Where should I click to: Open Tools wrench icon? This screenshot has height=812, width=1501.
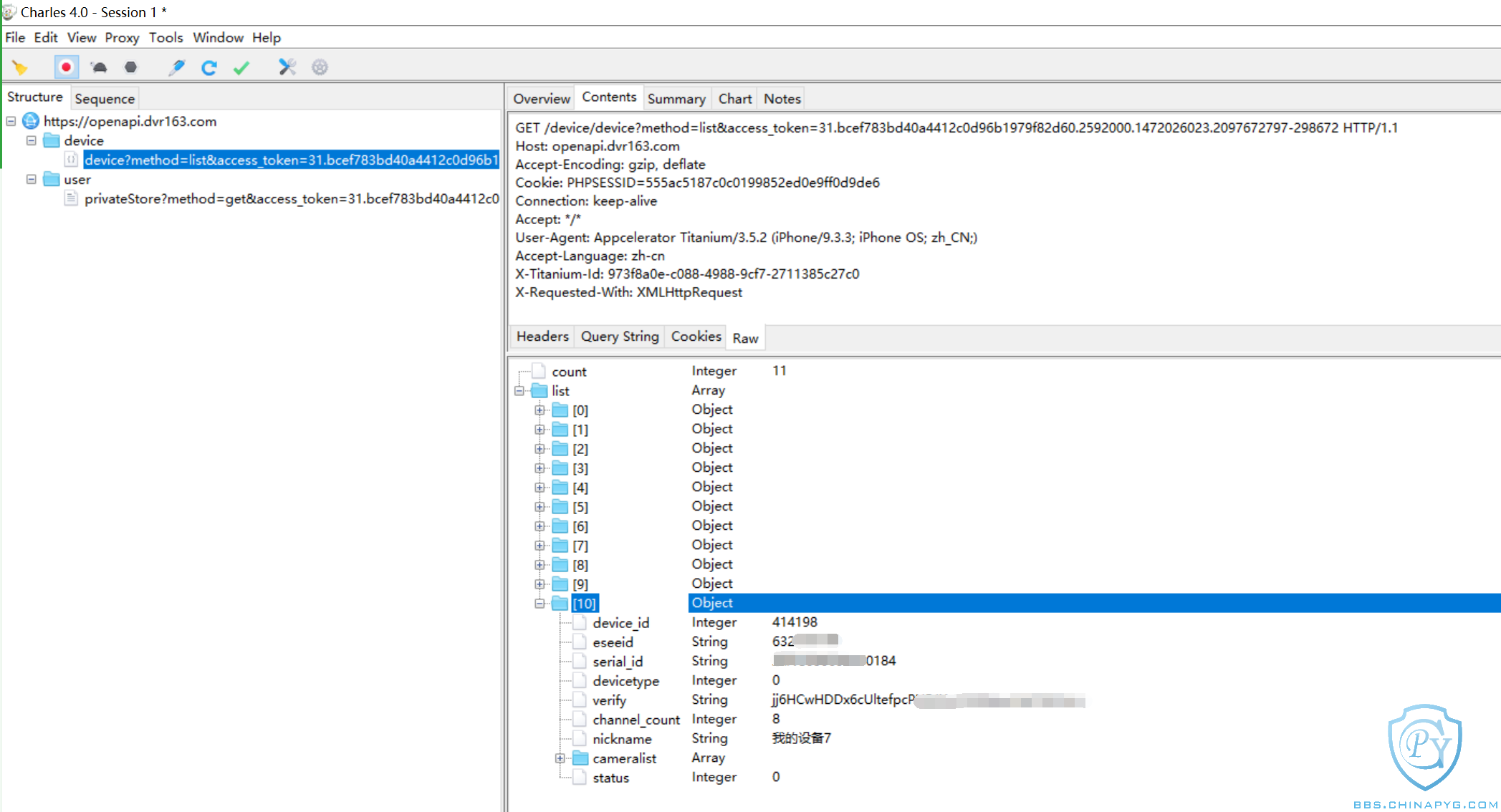[287, 67]
